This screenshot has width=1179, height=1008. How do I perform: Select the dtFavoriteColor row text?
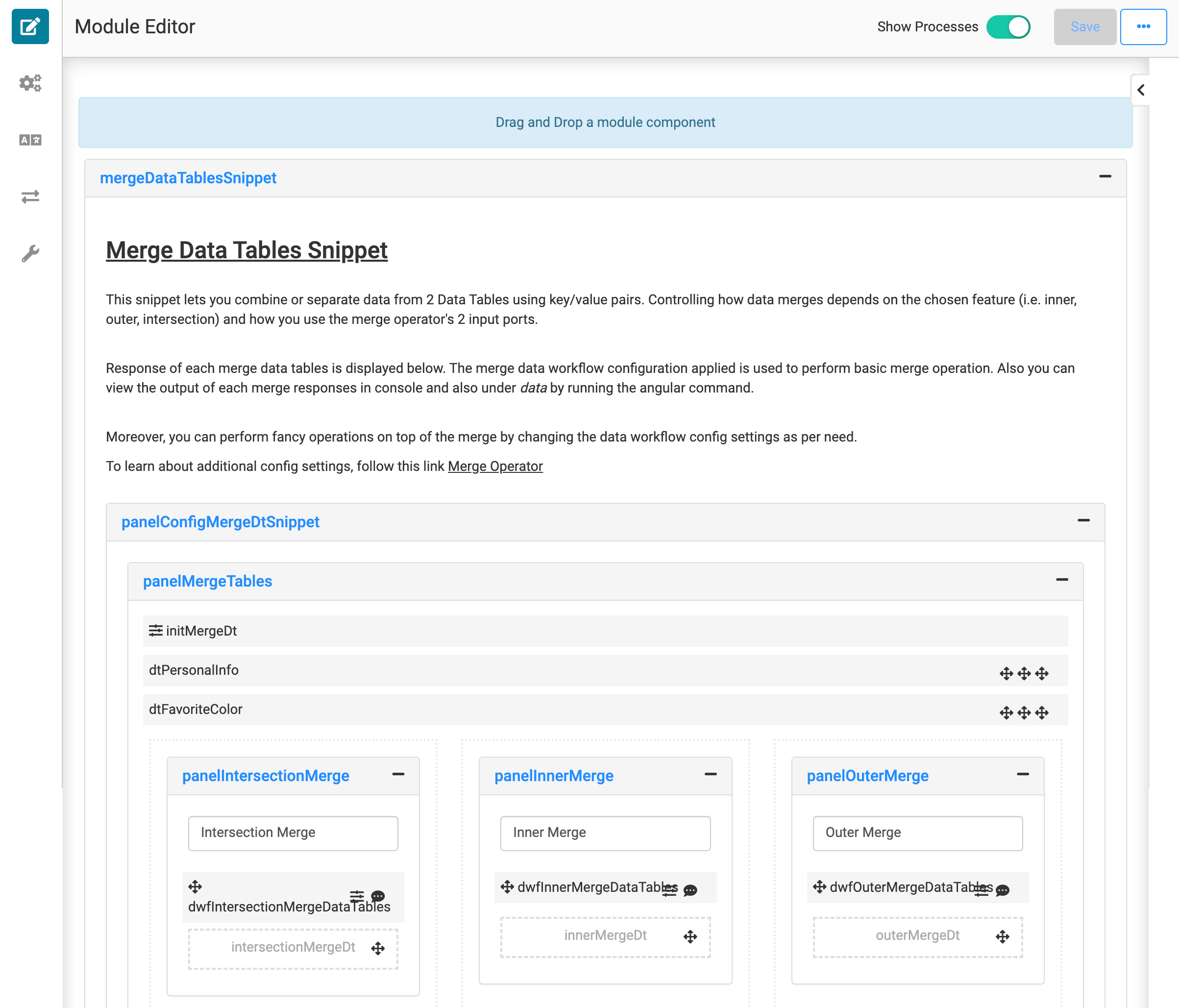coord(195,709)
